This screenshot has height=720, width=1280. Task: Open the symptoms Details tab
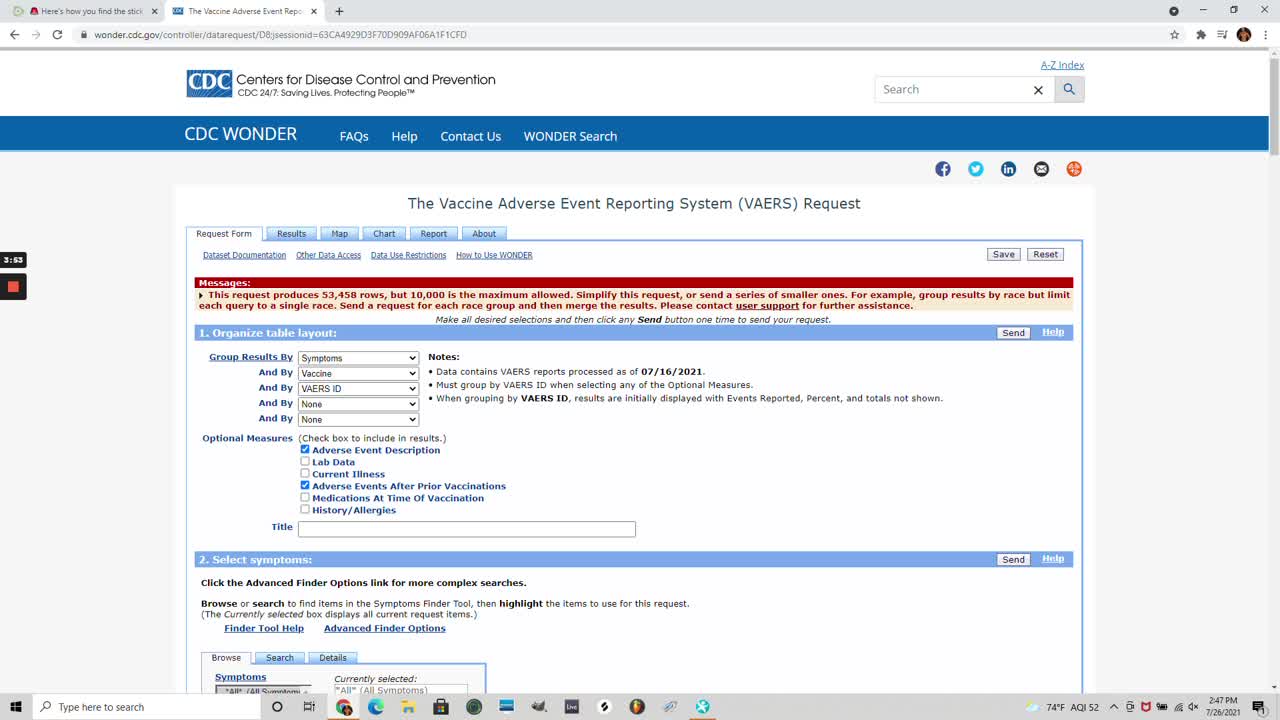(x=333, y=658)
